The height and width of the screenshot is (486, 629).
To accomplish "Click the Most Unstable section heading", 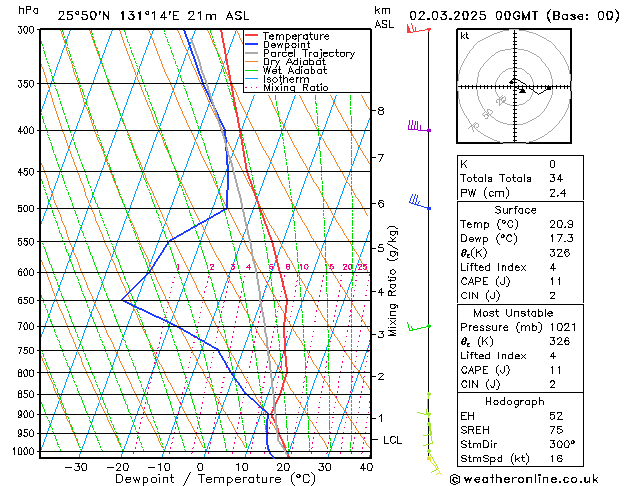I will (x=515, y=312).
